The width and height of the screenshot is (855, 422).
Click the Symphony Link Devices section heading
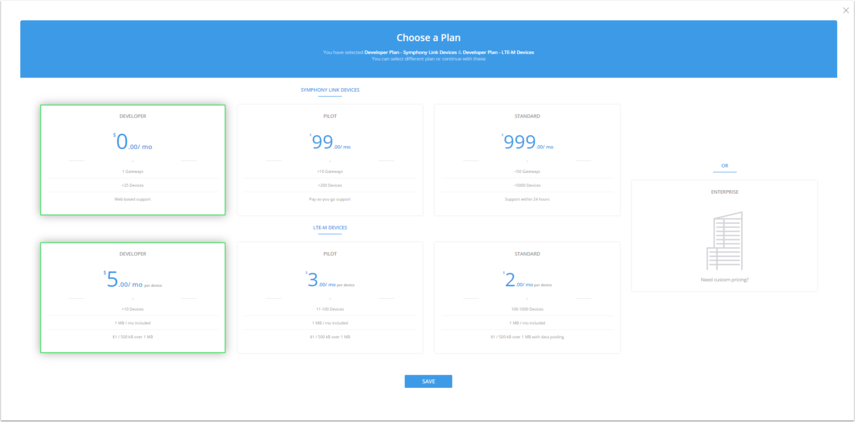coord(330,90)
